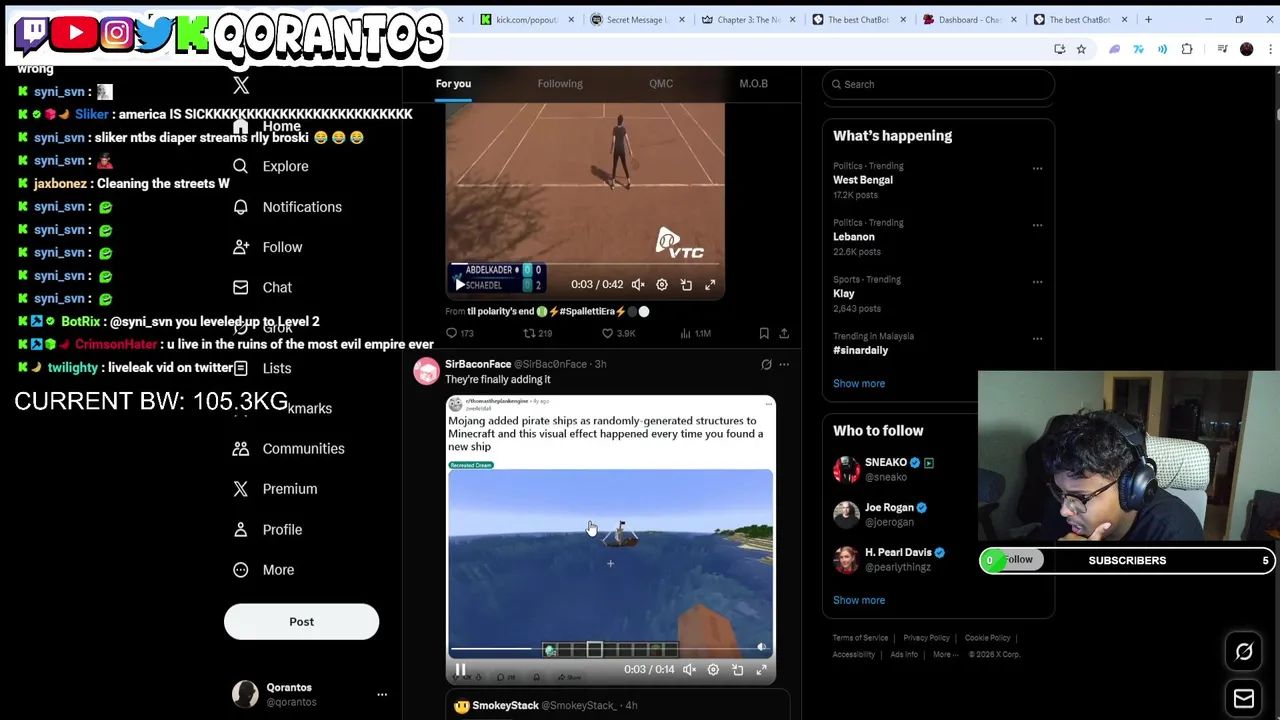Open Joe Rogan suggested profile
This screenshot has height=720, width=1280.
point(889,508)
